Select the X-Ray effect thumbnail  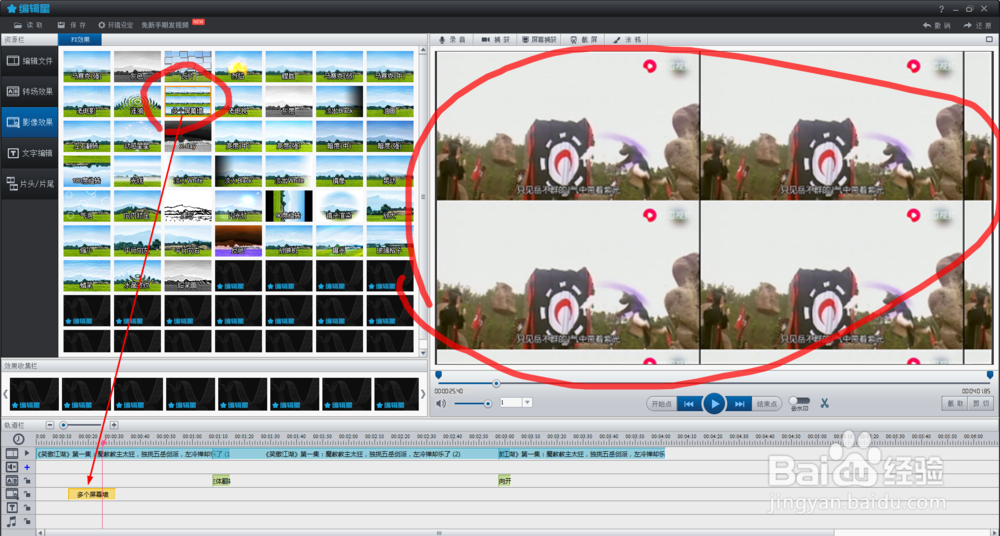[x=188, y=136]
